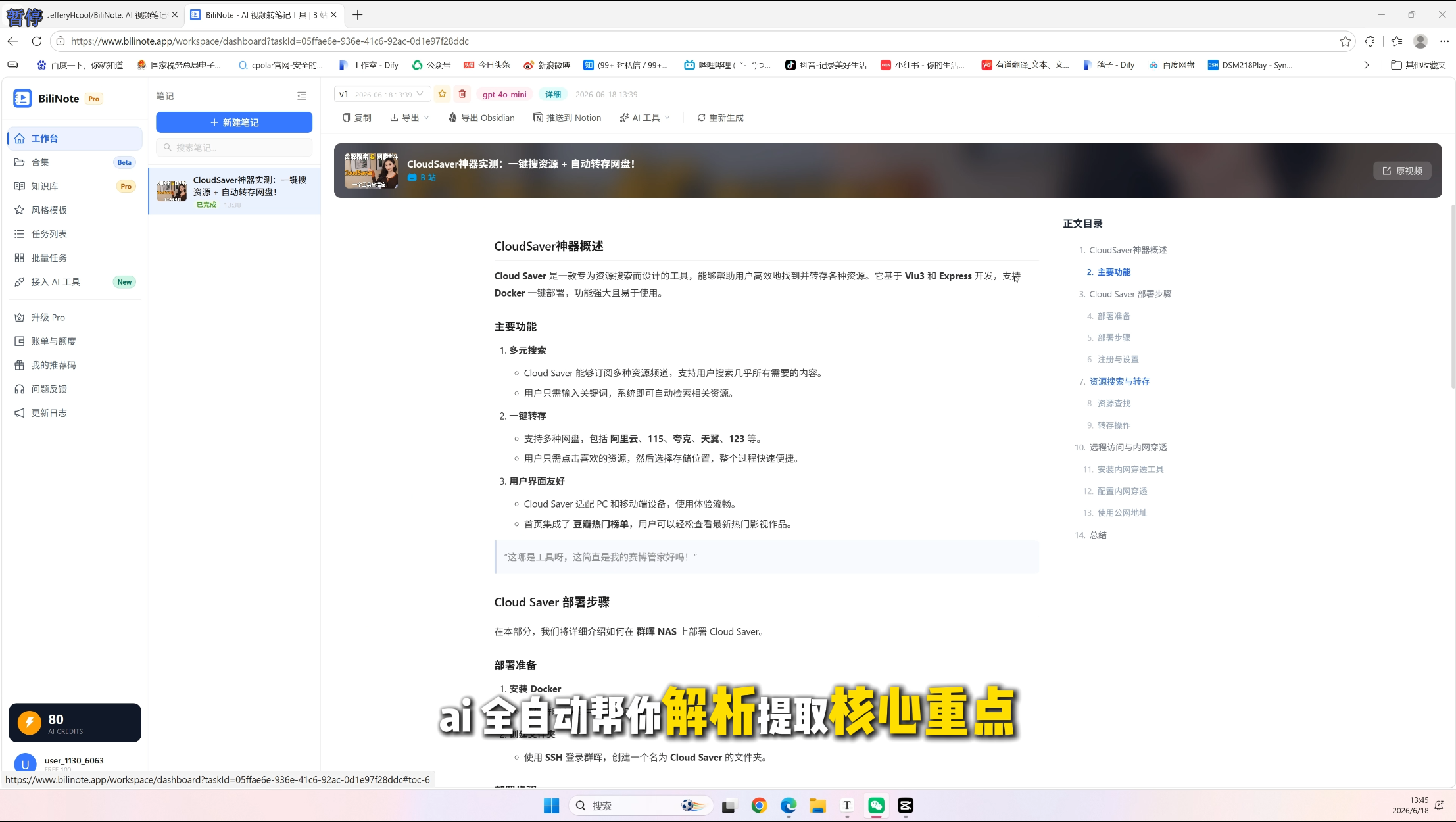This screenshot has height=822, width=1456.
Task: Open Windows Start menu
Action: [x=551, y=806]
